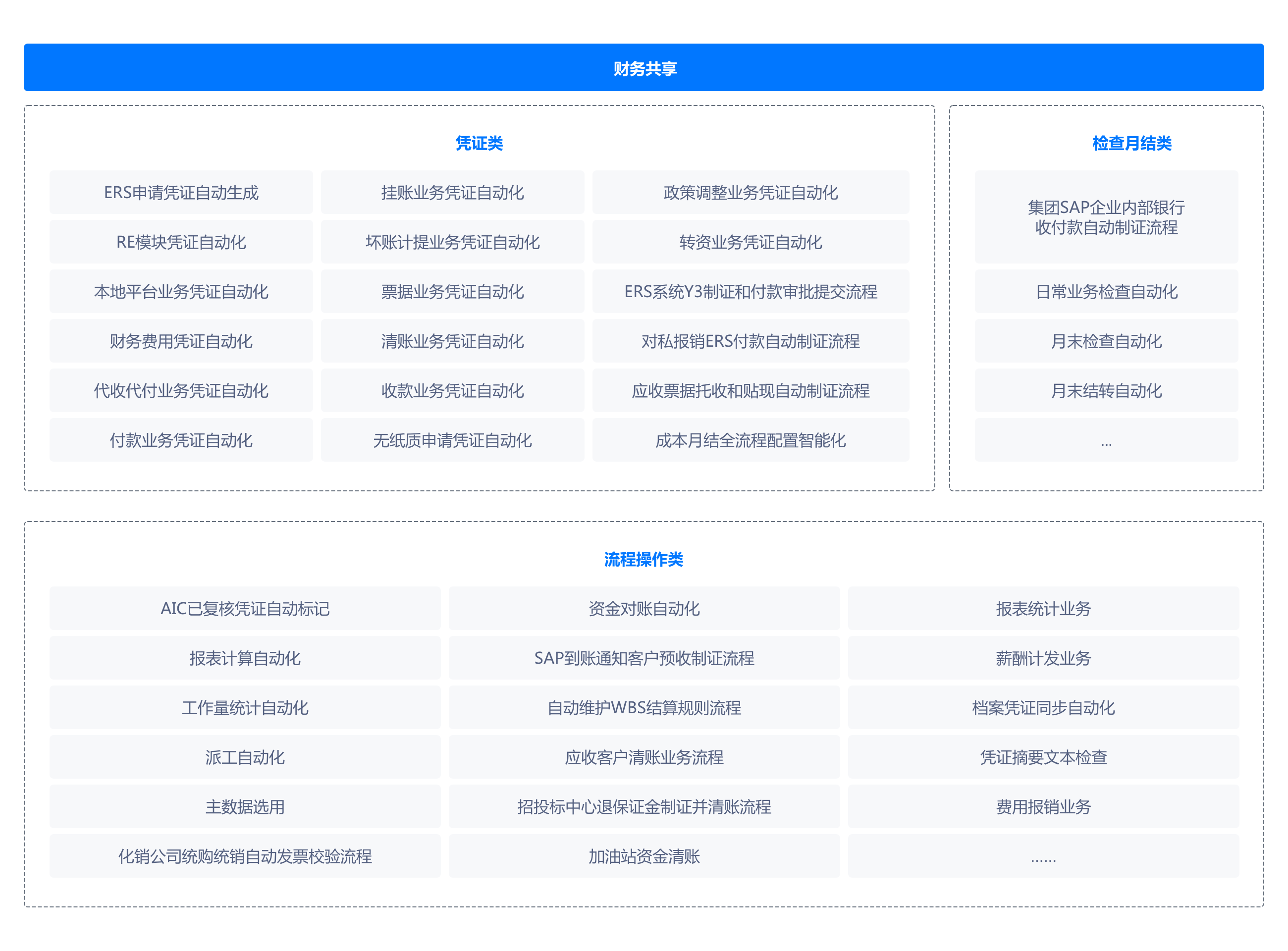Viewport: 1288px width, 951px height.
Task: Select ERS系统Y3制证和付款审批提交流程 tile
Action: [750, 291]
